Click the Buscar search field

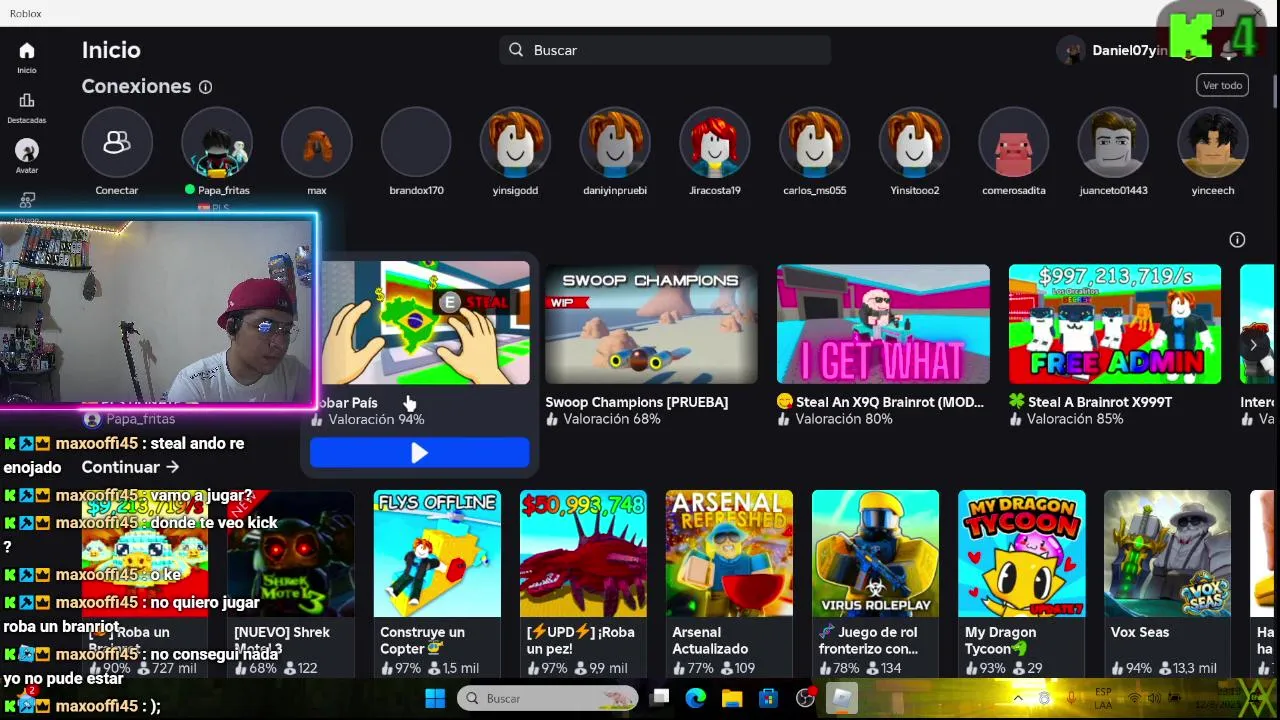click(665, 50)
